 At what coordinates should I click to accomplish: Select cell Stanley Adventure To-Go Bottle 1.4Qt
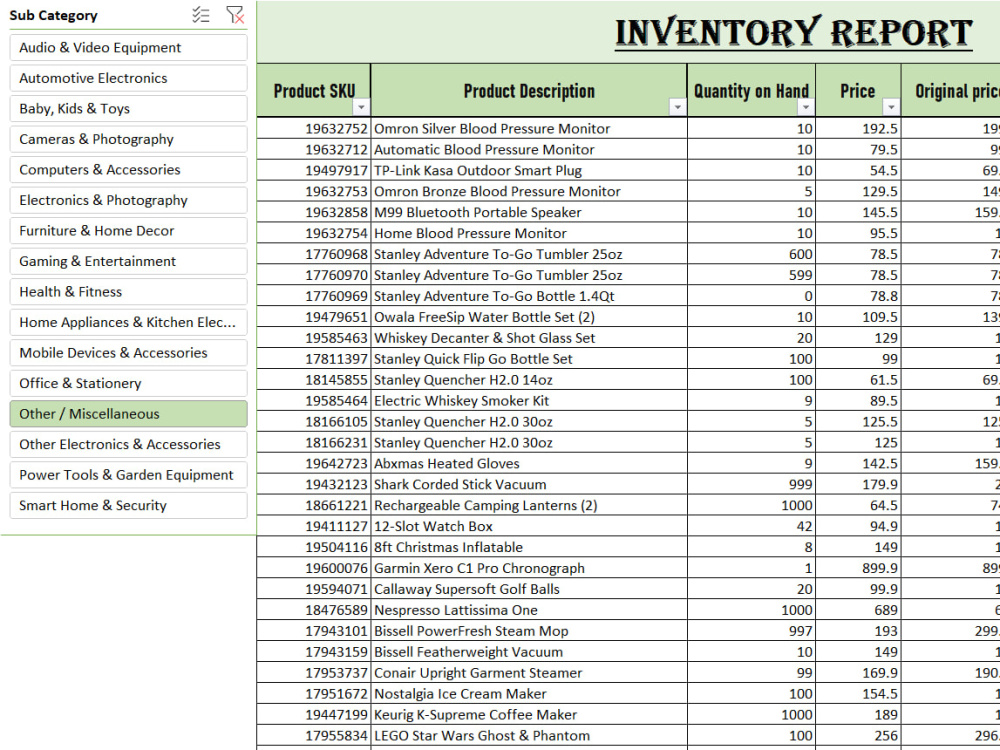point(529,297)
